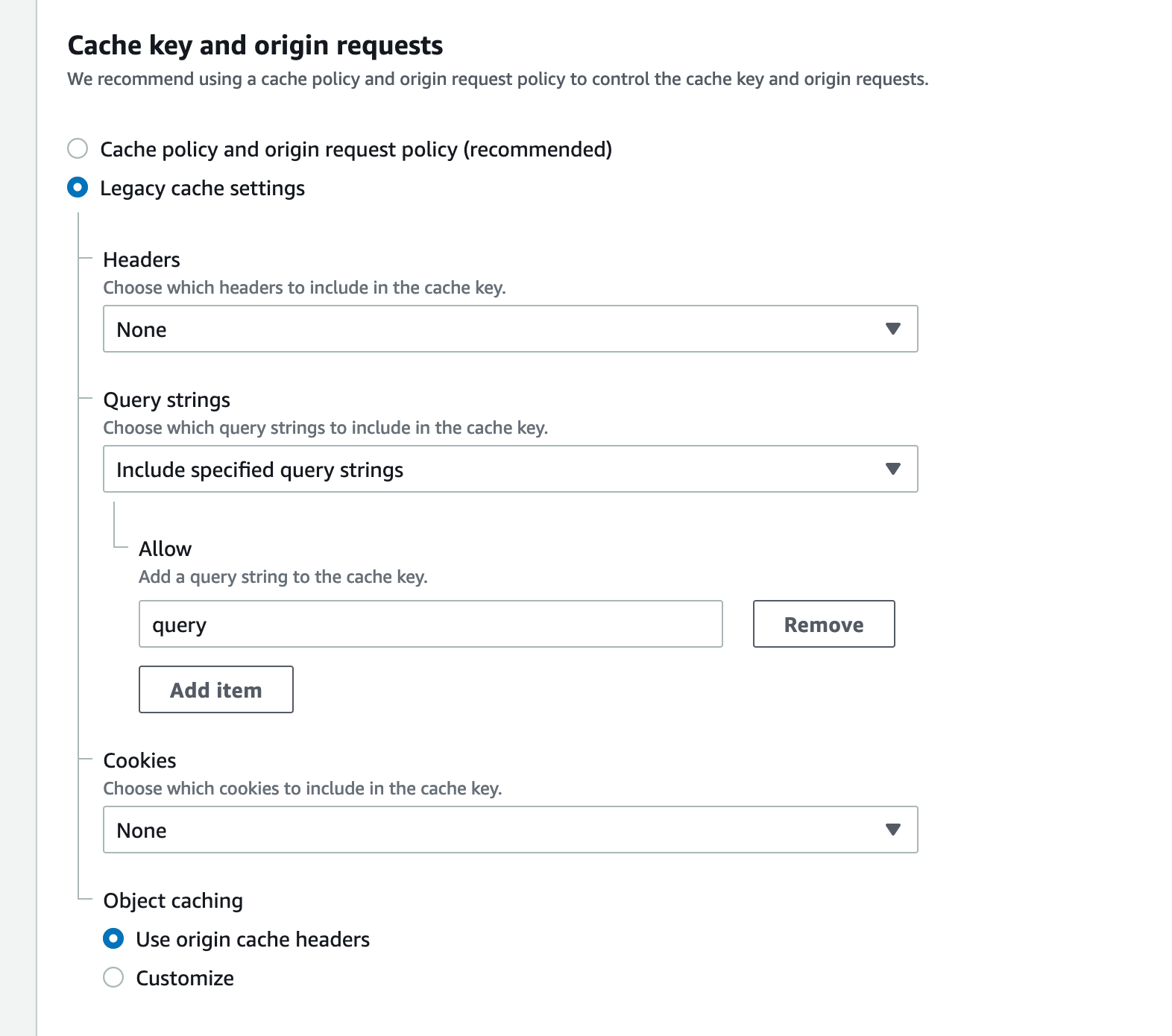Click the "Customize" label text

pos(185,979)
